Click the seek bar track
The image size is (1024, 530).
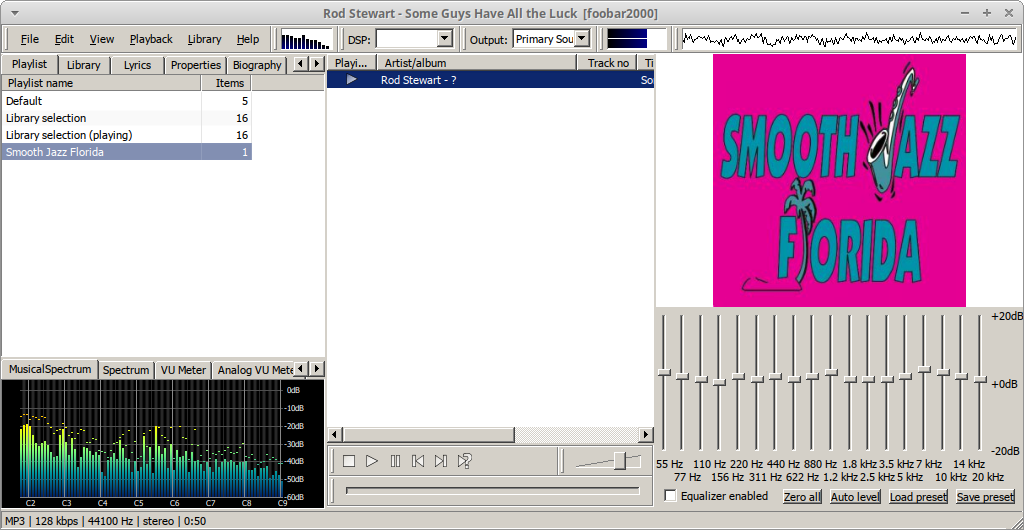[492, 490]
